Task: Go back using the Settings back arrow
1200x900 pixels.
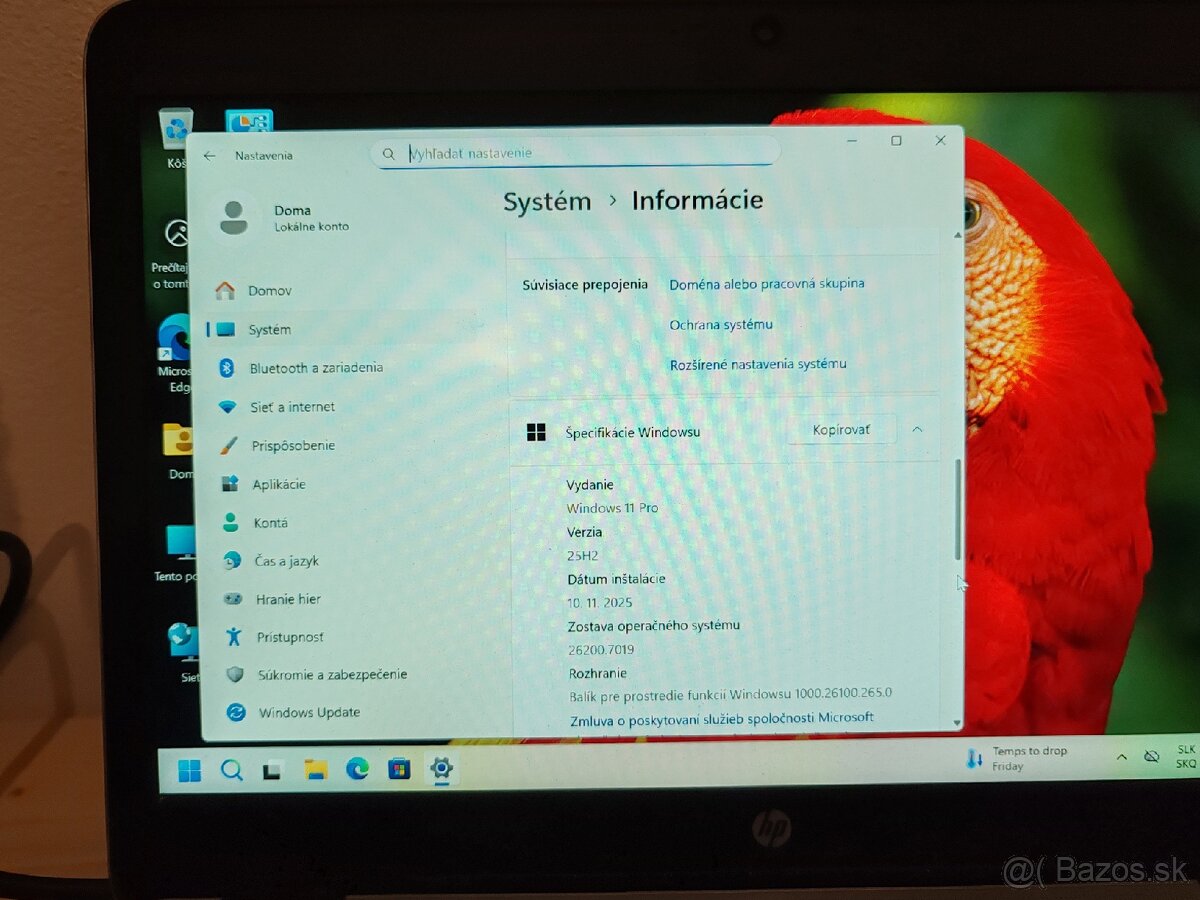Action: [210, 156]
